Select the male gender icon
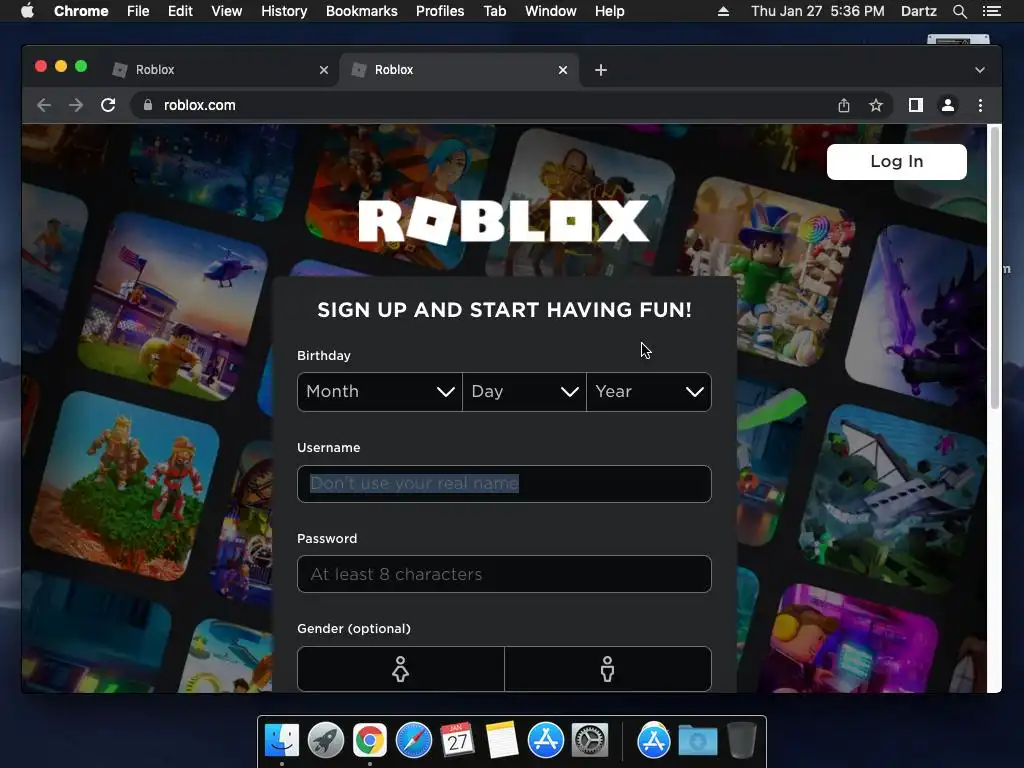The image size is (1024, 768). pyautogui.click(x=607, y=669)
